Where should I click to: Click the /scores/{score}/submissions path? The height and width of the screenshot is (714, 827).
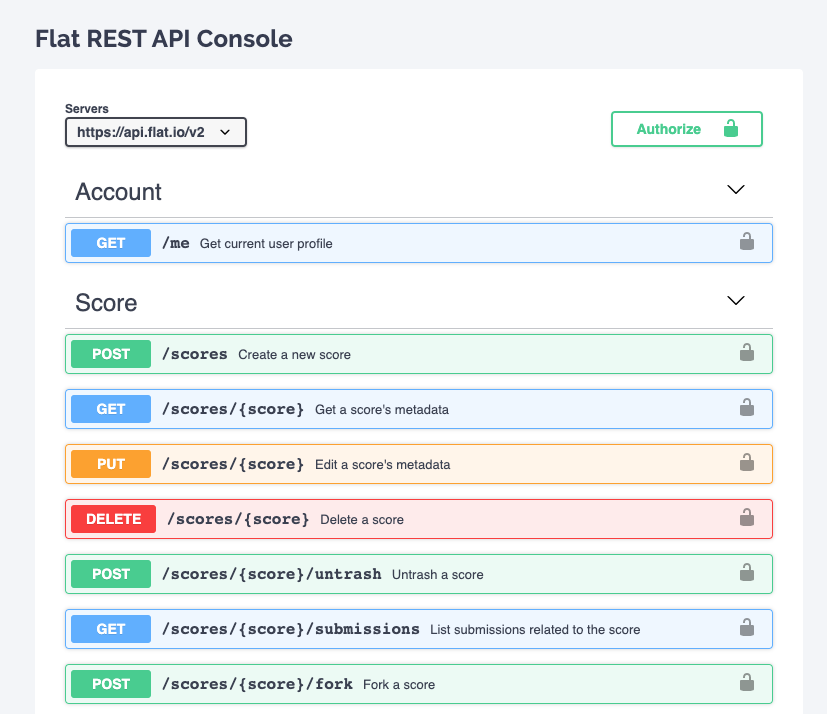(x=291, y=629)
